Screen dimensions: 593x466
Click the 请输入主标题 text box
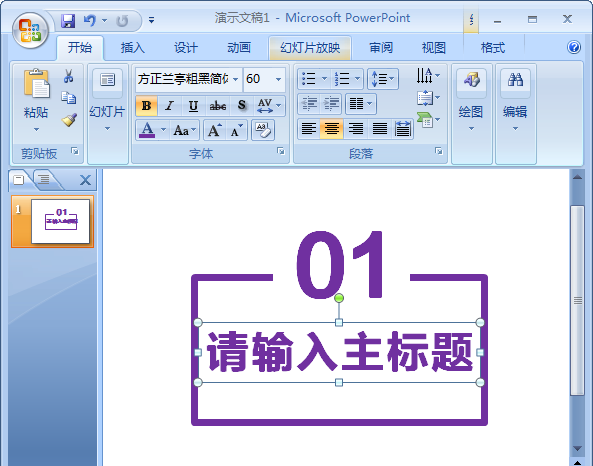(x=339, y=353)
